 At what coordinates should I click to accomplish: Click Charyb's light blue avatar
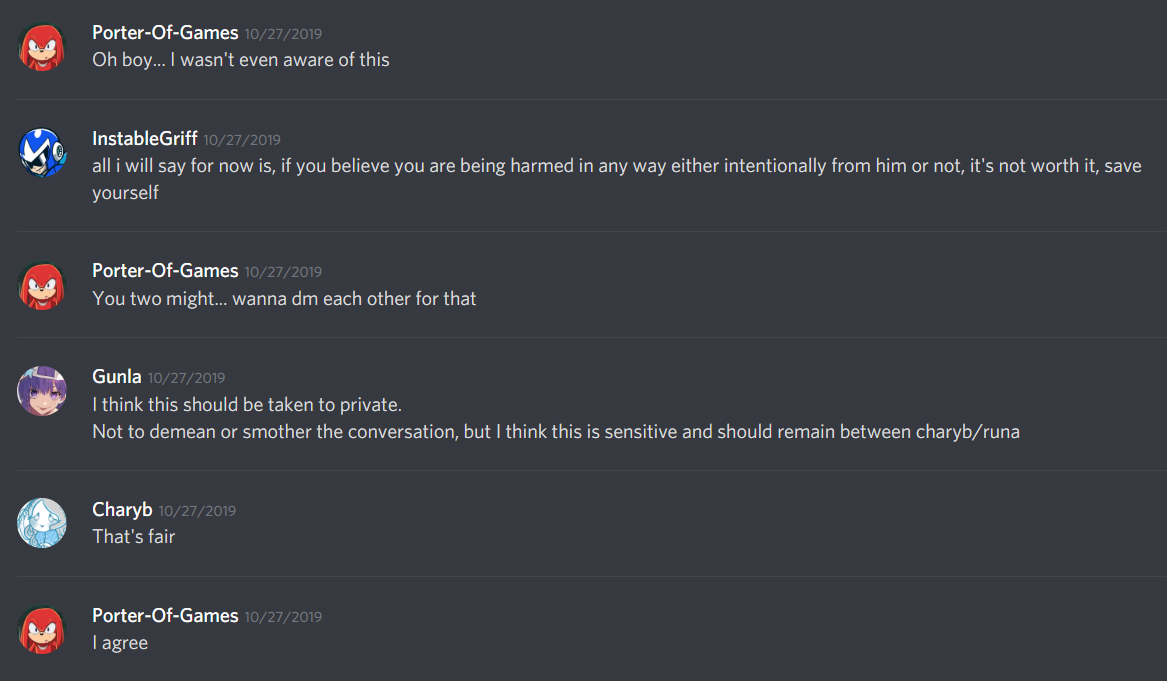(x=42, y=523)
